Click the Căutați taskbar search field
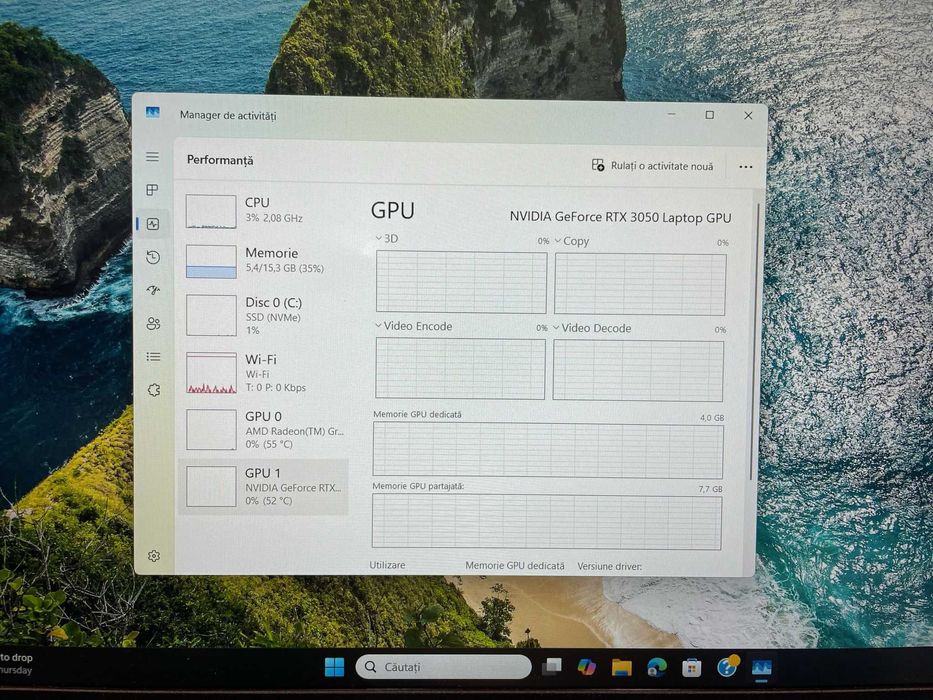Image resolution: width=933 pixels, height=700 pixels. [443, 667]
